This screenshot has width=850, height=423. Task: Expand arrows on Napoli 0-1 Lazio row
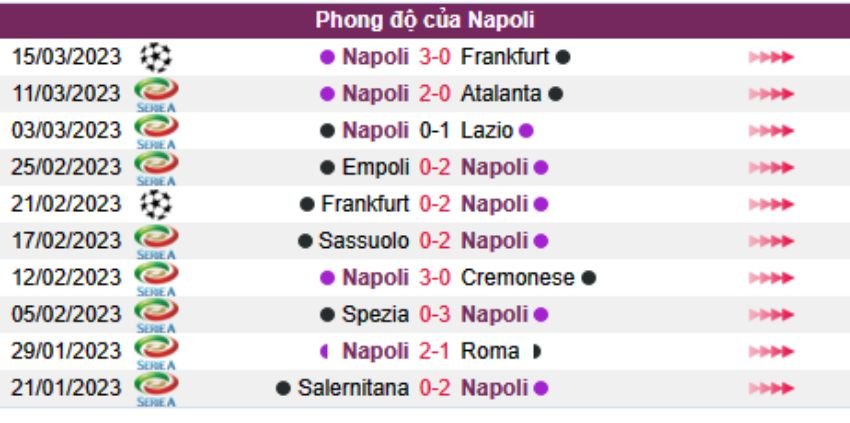click(771, 131)
